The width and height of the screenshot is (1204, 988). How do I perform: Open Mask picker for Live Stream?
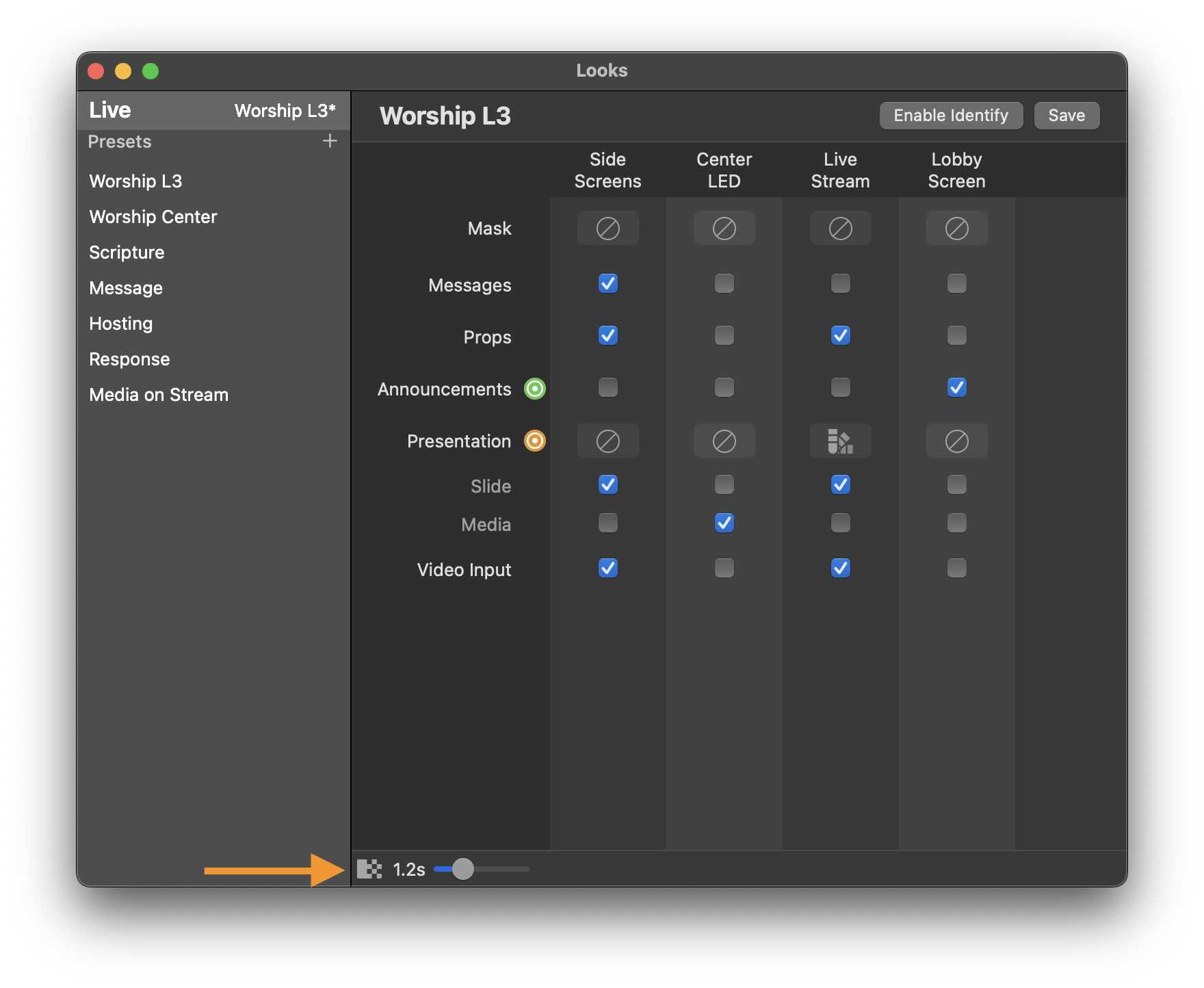pyautogui.click(x=840, y=228)
